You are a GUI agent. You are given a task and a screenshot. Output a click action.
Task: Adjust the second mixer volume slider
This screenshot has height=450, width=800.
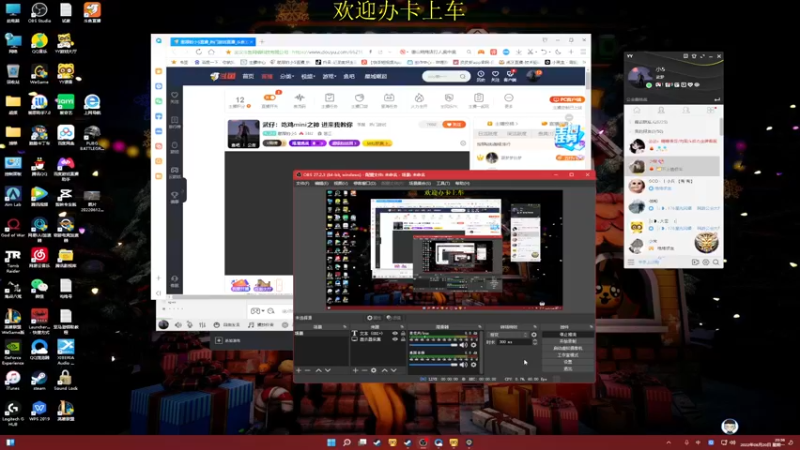434,365
